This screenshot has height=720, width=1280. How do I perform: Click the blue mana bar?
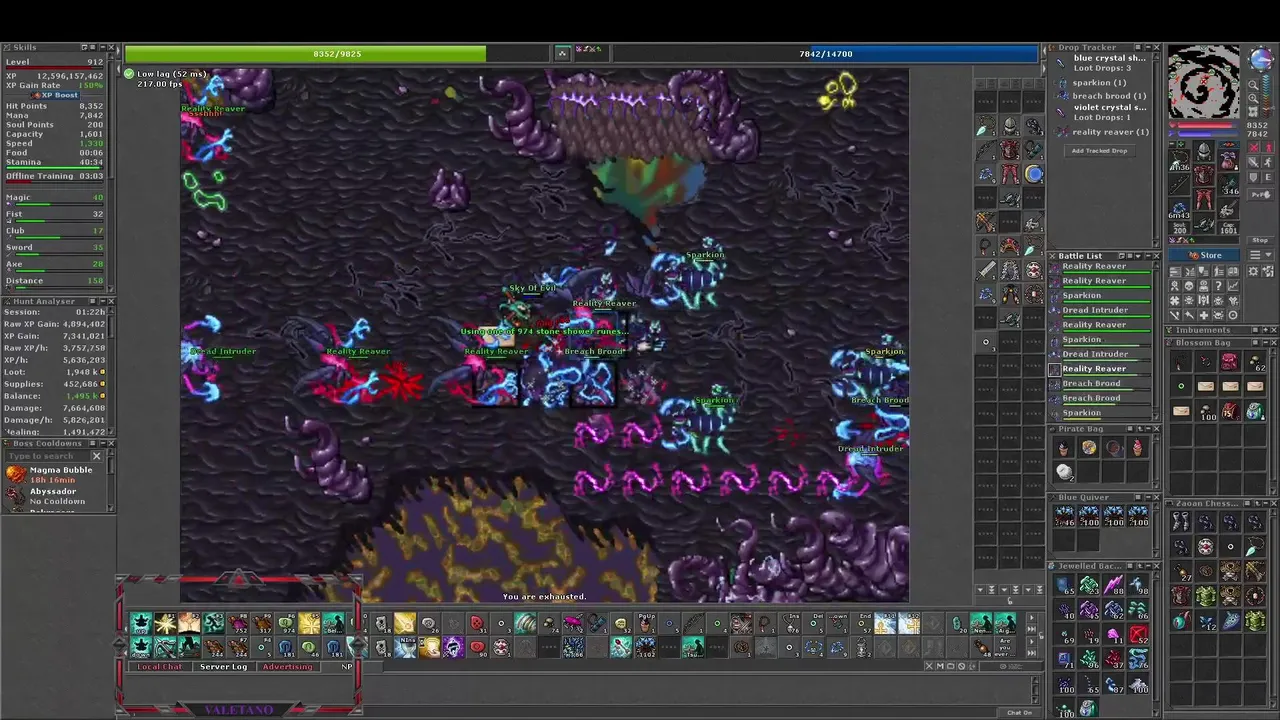coord(826,53)
